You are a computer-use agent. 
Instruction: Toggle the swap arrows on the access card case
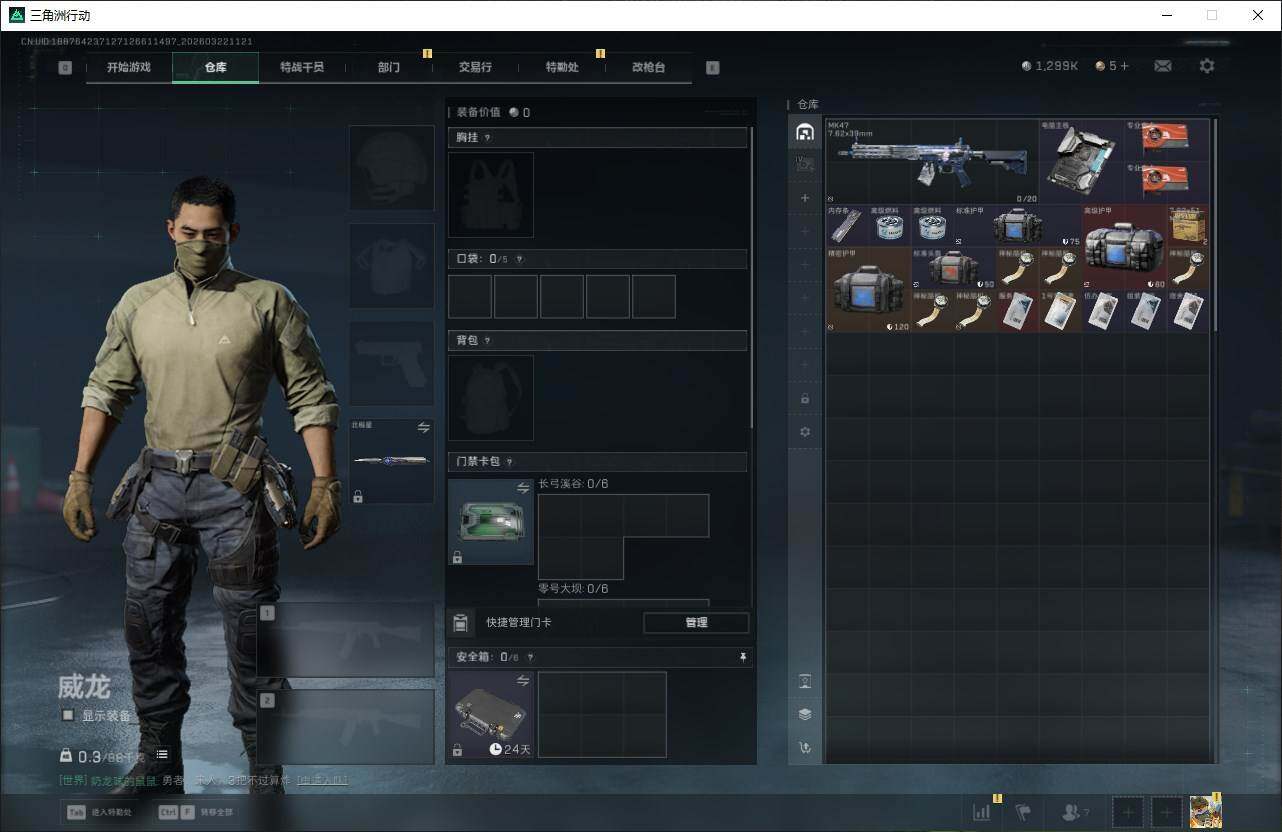[523, 488]
